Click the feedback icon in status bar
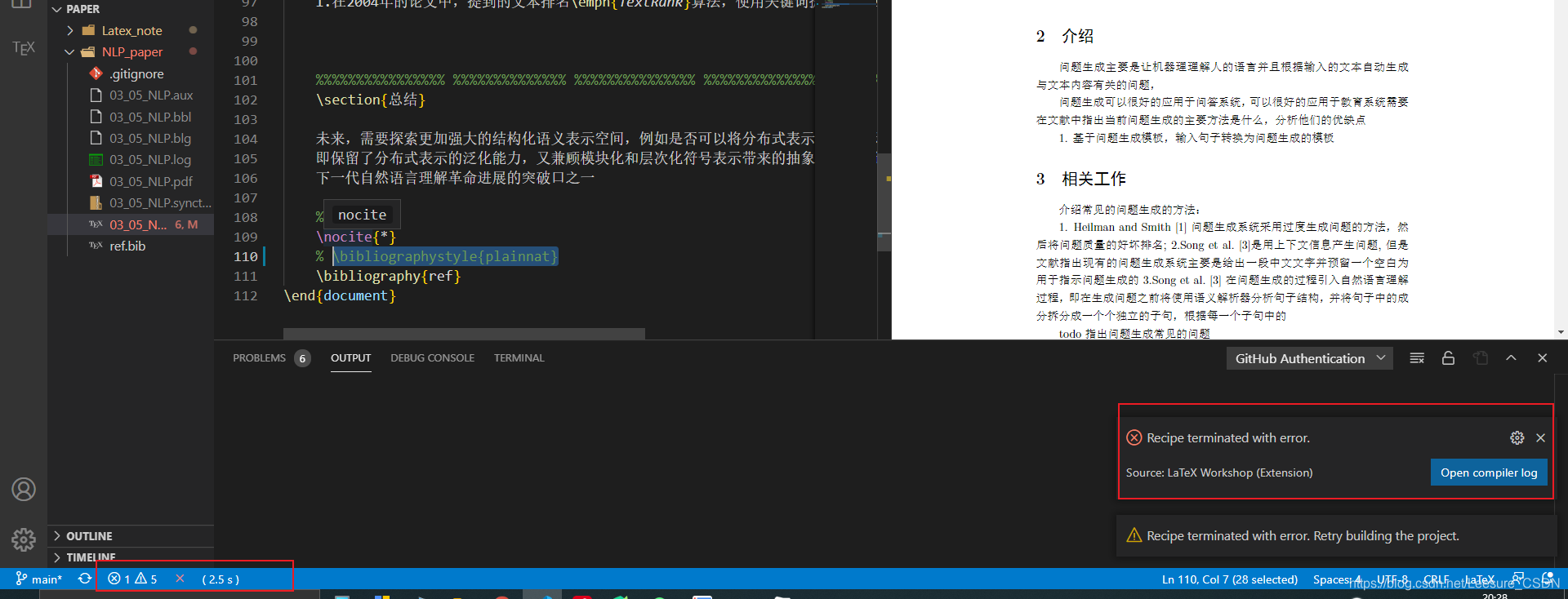Image resolution: width=1568 pixels, height=599 pixels. tap(1518, 579)
